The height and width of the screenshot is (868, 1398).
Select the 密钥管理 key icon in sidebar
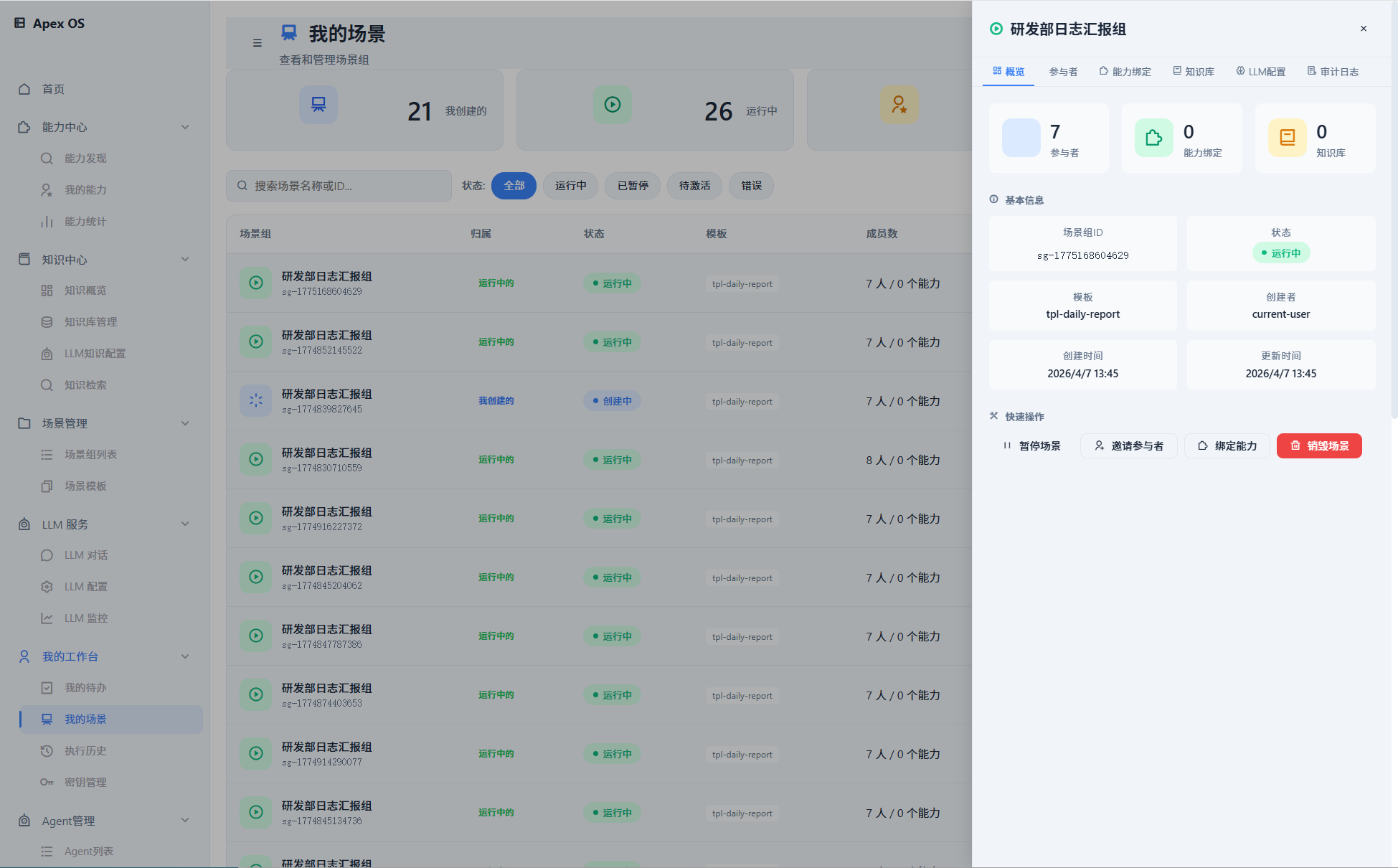coord(47,782)
